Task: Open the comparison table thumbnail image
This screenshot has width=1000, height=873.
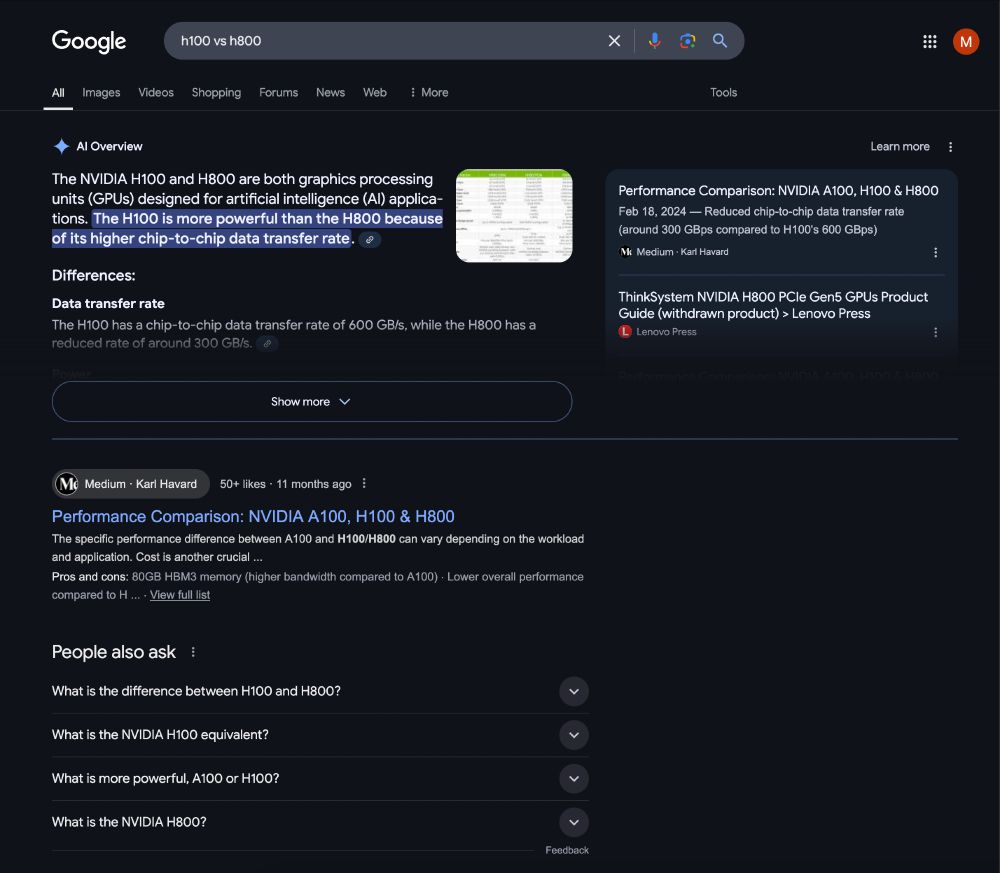Action: coord(514,216)
